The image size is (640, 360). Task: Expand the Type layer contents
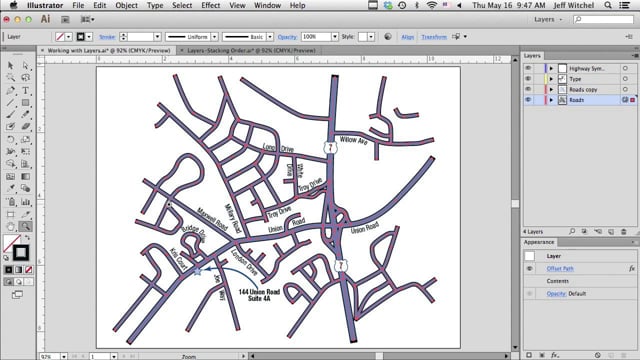pyautogui.click(x=551, y=79)
